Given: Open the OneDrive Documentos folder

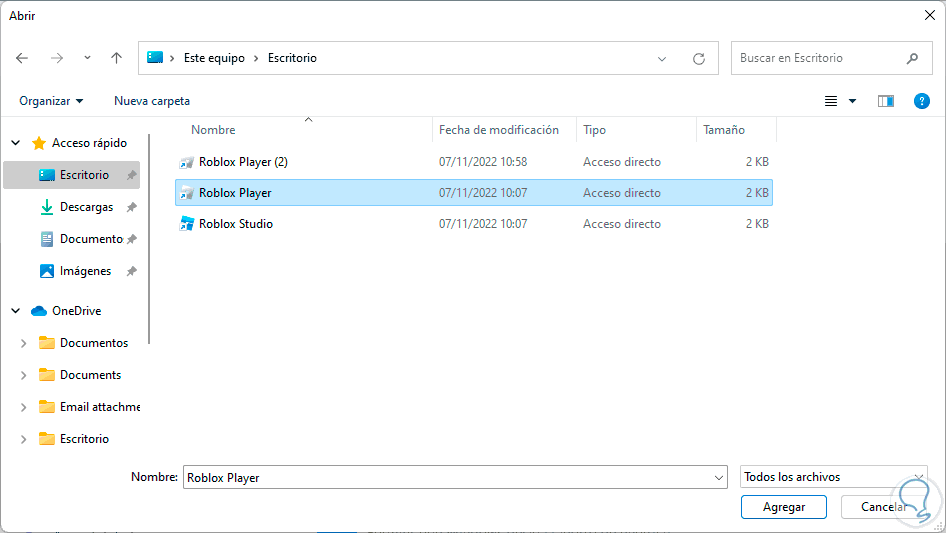Looking at the screenshot, I should click(x=94, y=343).
